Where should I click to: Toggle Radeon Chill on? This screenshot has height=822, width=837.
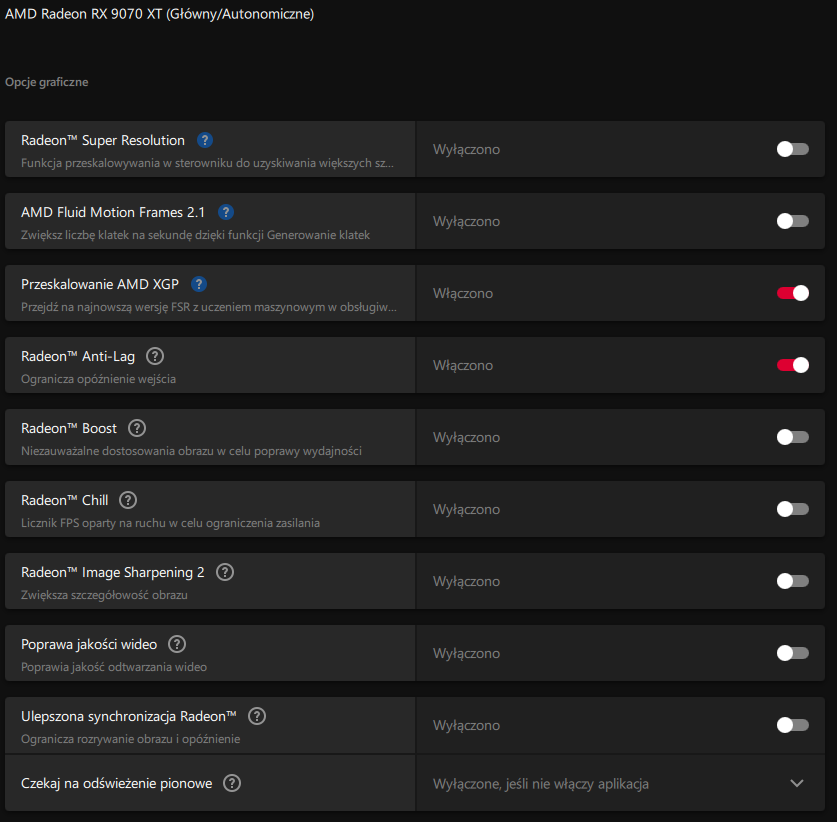tap(792, 509)
